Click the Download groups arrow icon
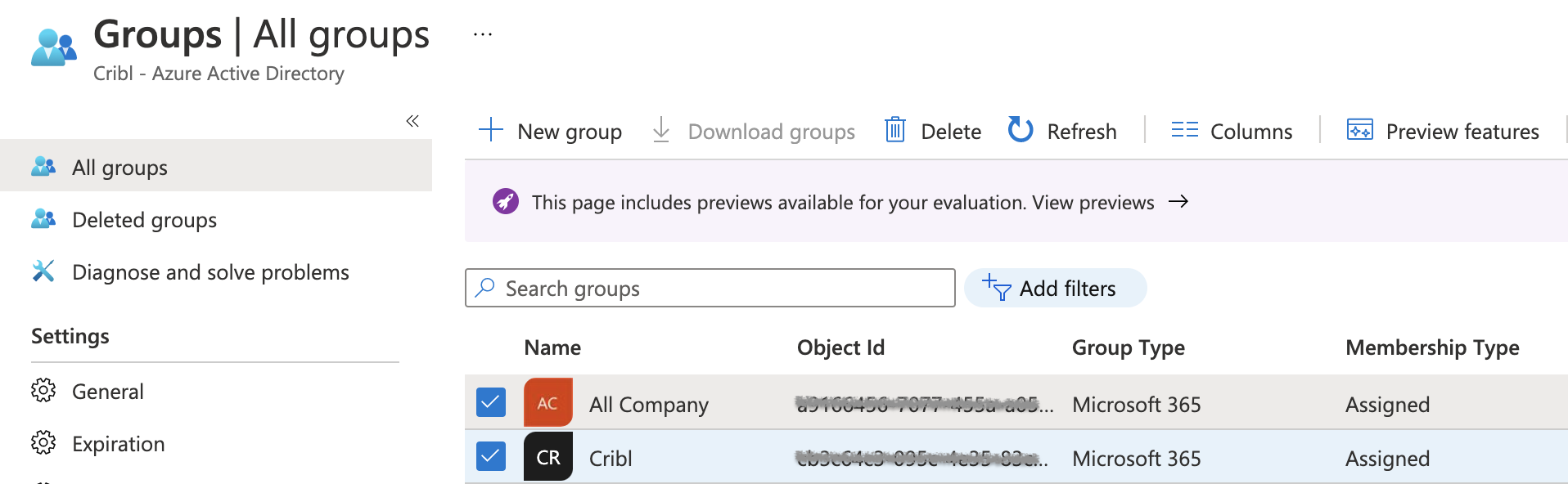1568x484 pixels. tap(661, 129)
